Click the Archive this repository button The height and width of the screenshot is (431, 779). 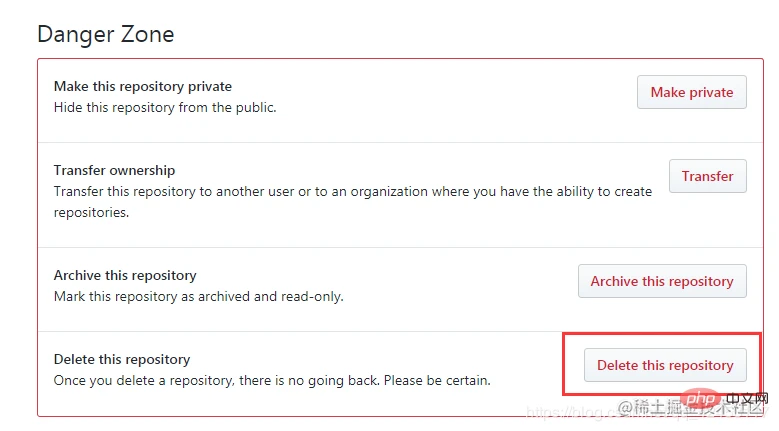[x=662, y=281]
